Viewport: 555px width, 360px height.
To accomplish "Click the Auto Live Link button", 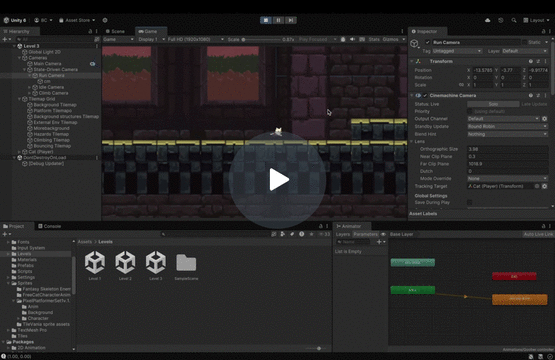I will (538, 234).
